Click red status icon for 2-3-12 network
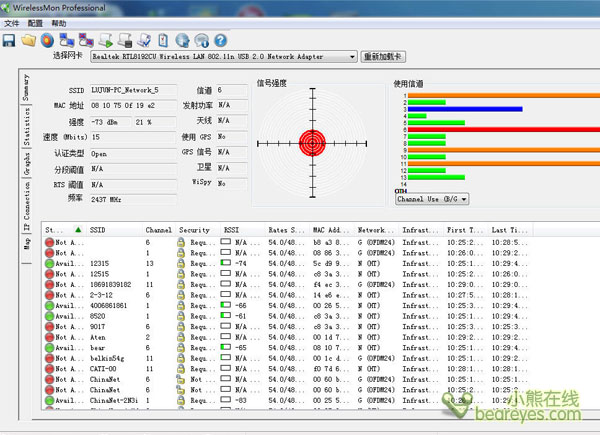Viewport: 600px width, 435px height. 49,295
